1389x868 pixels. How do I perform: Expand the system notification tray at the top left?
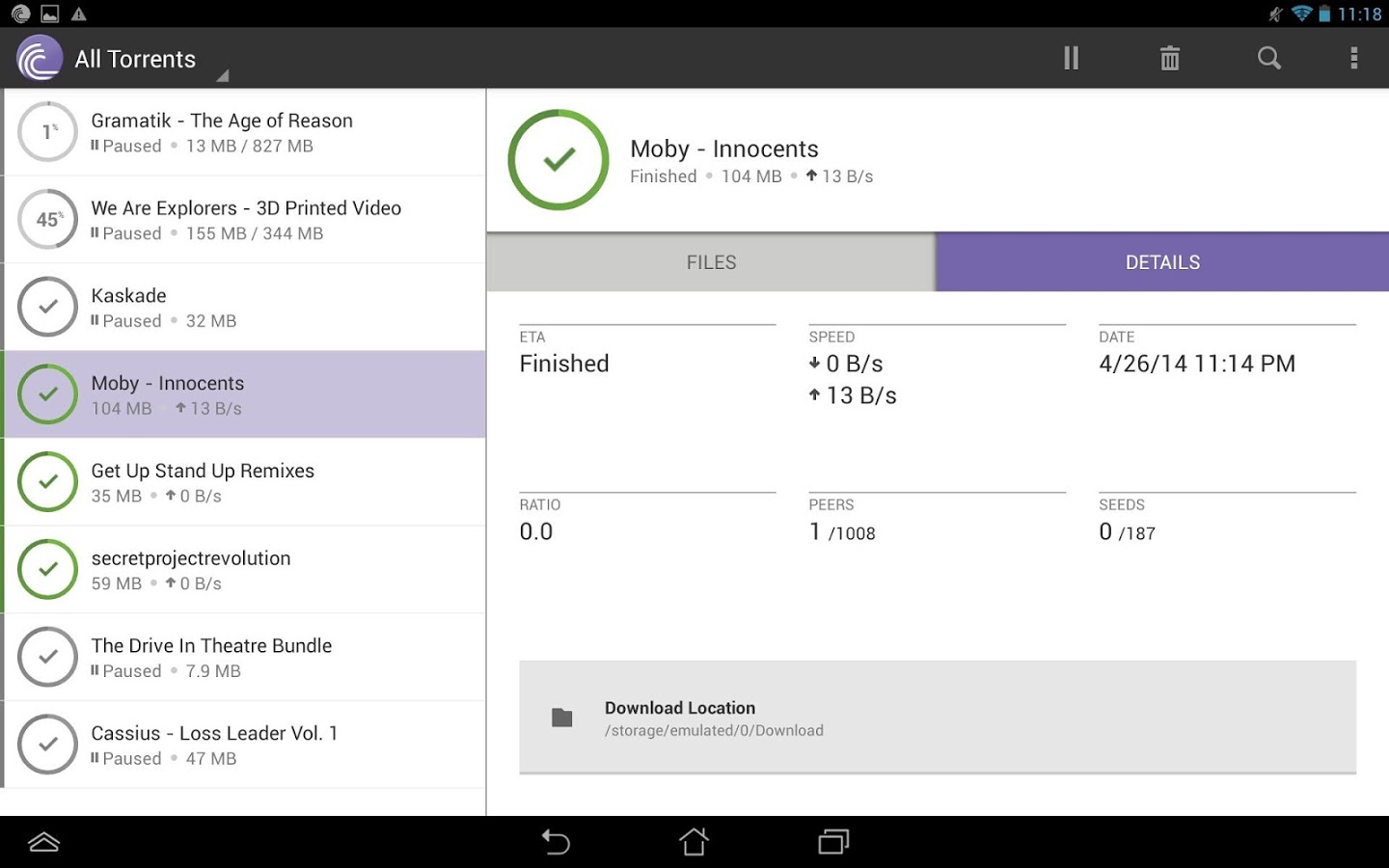[x=48, y=14]
